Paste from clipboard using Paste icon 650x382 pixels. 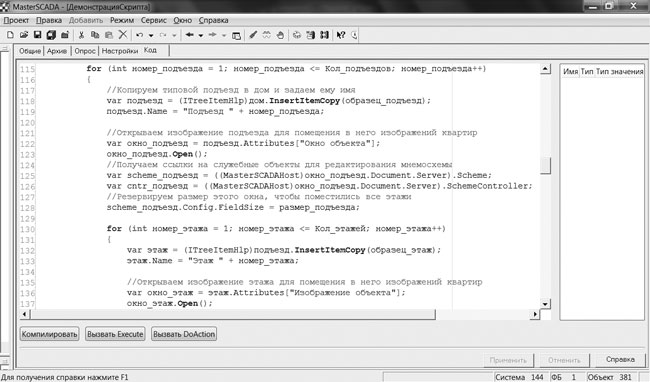(x=109, y=35)
